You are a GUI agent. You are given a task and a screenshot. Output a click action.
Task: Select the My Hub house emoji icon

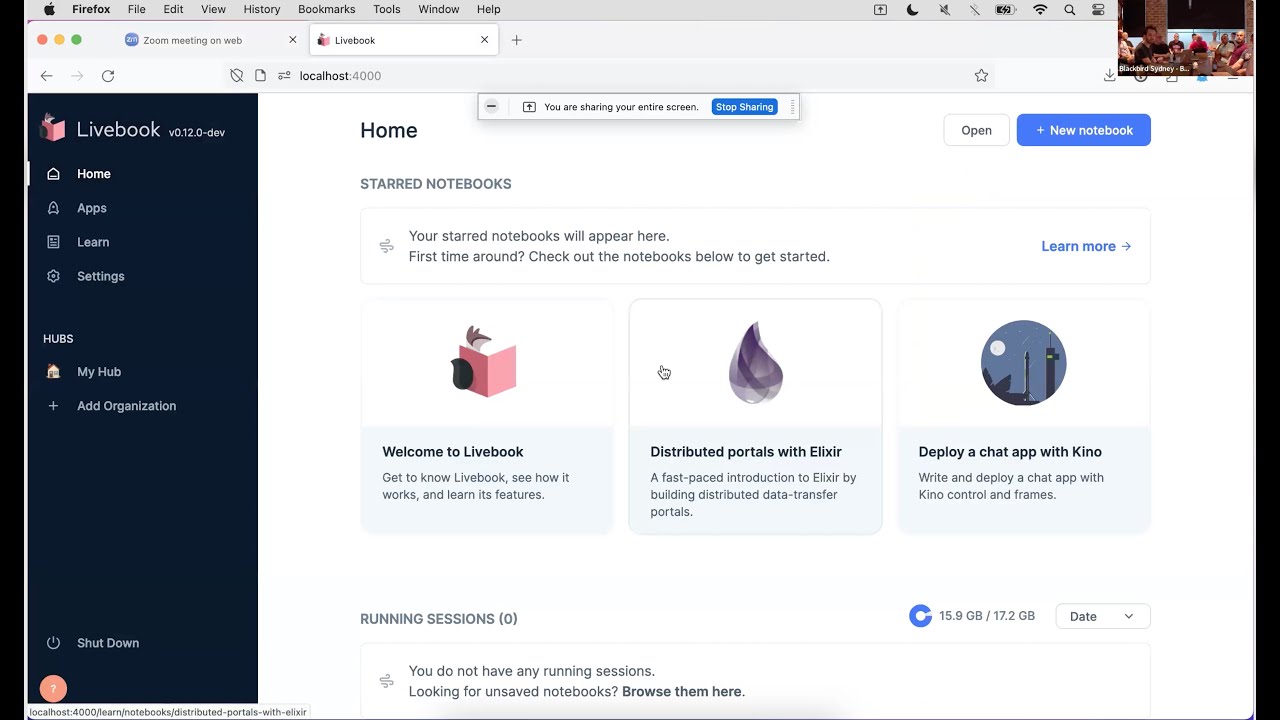[x=54, y=372]
